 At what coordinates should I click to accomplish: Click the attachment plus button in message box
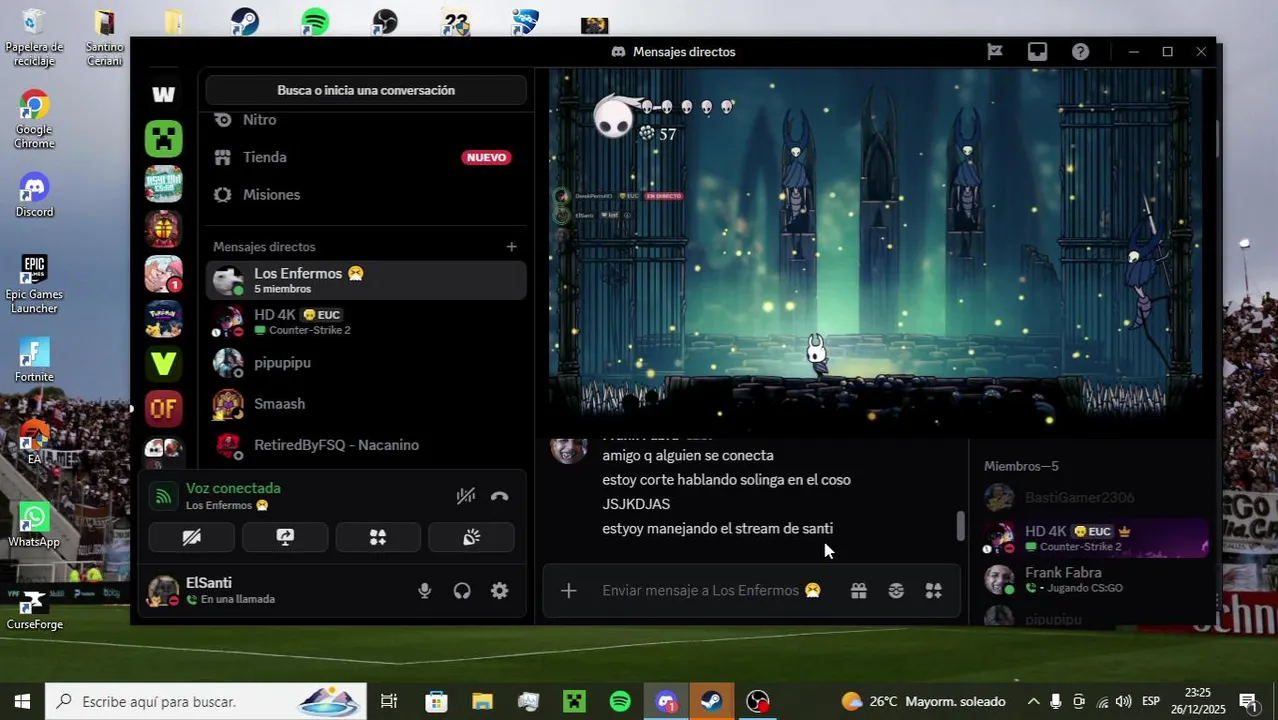point(568,591)
